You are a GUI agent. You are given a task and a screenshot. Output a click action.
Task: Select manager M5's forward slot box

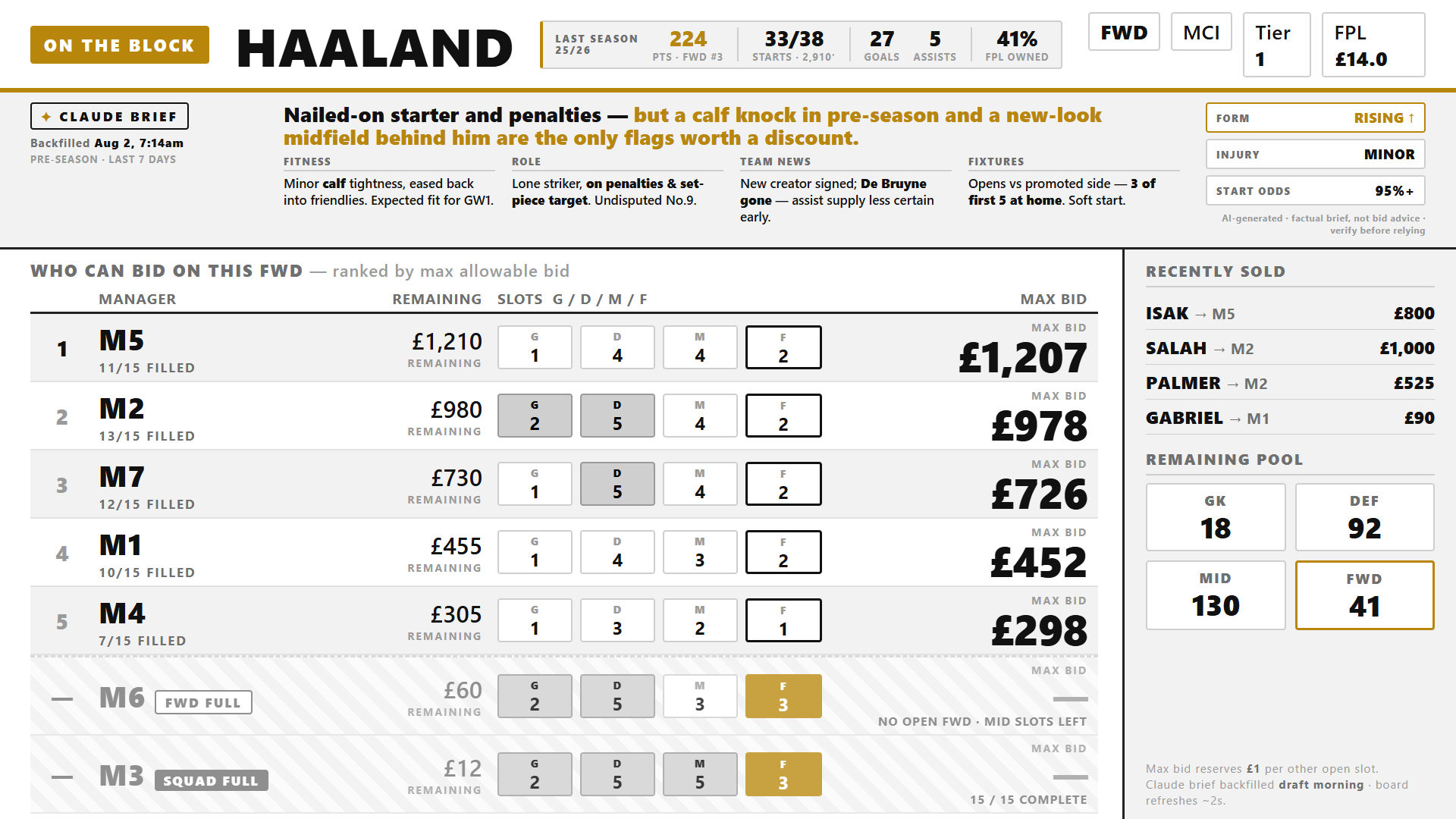783,347
